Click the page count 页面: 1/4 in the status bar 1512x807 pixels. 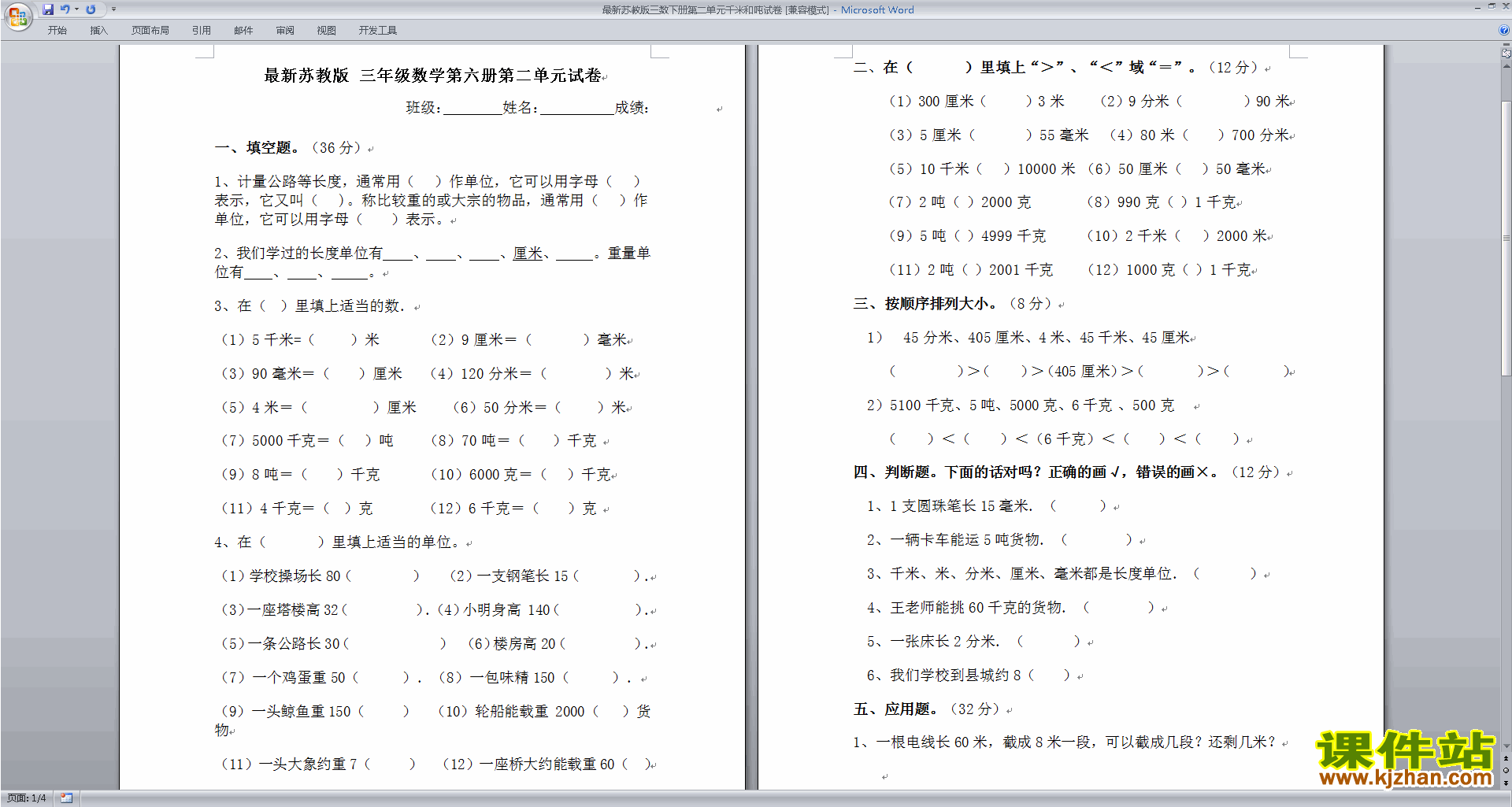pos(27,798)
